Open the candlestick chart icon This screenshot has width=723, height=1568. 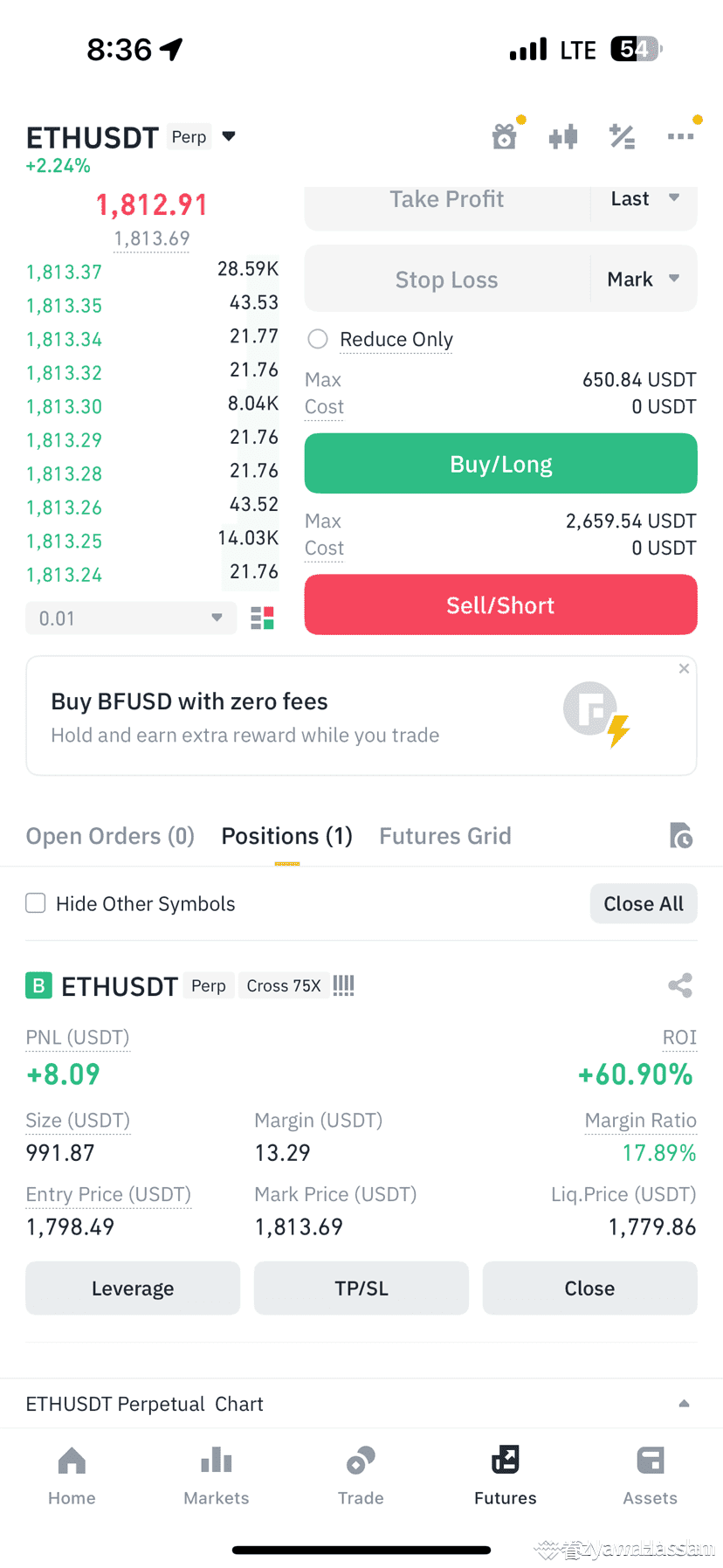[563, 136]
